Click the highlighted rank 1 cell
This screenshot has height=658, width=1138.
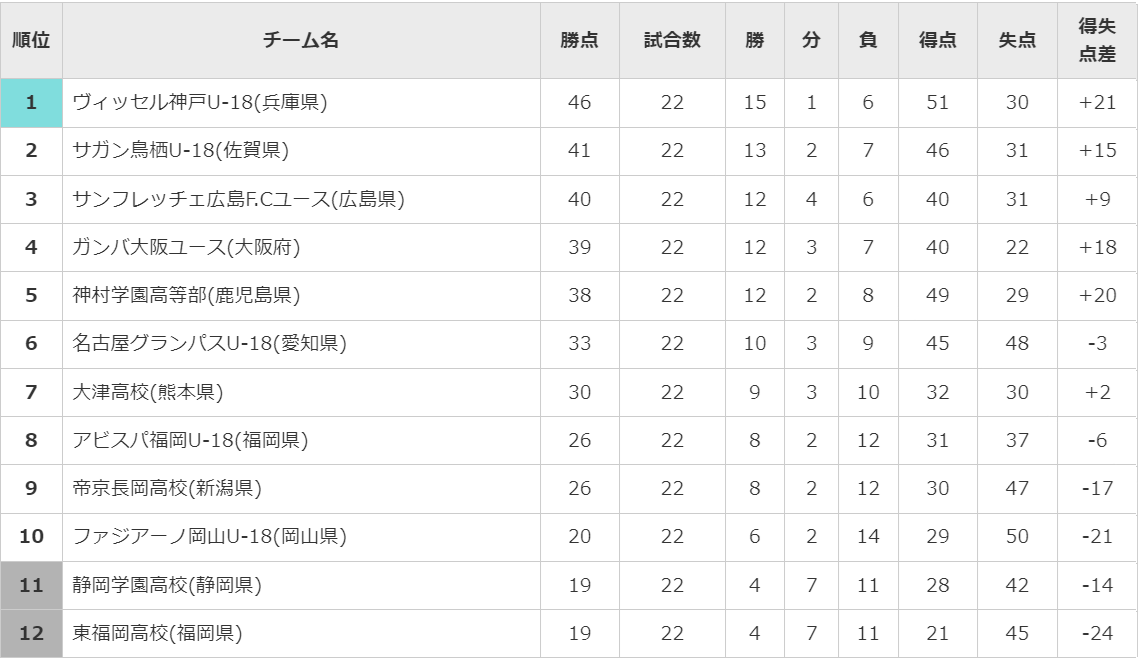coord(31,102)
